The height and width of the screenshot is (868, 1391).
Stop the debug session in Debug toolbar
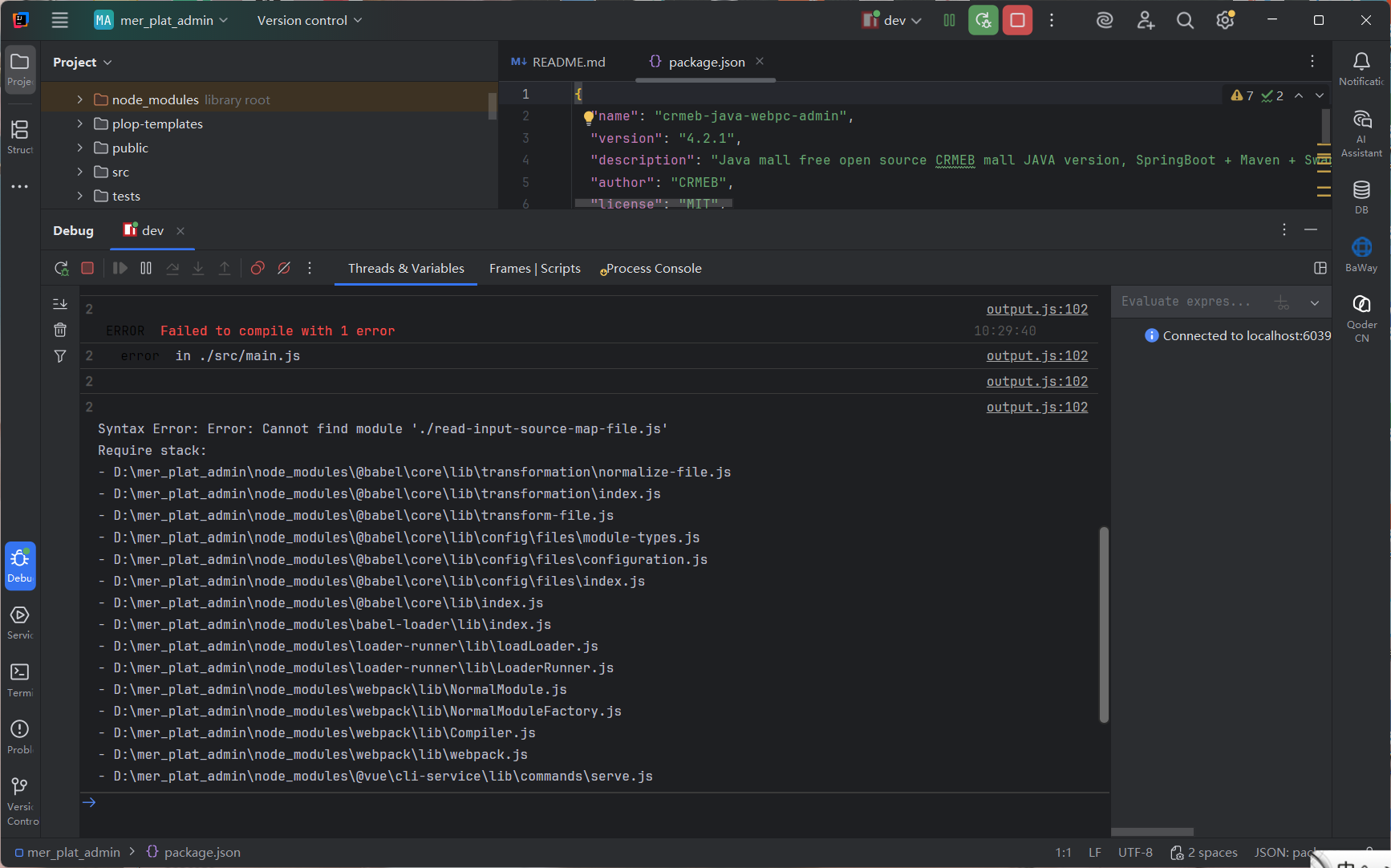[x=87, y=268]
